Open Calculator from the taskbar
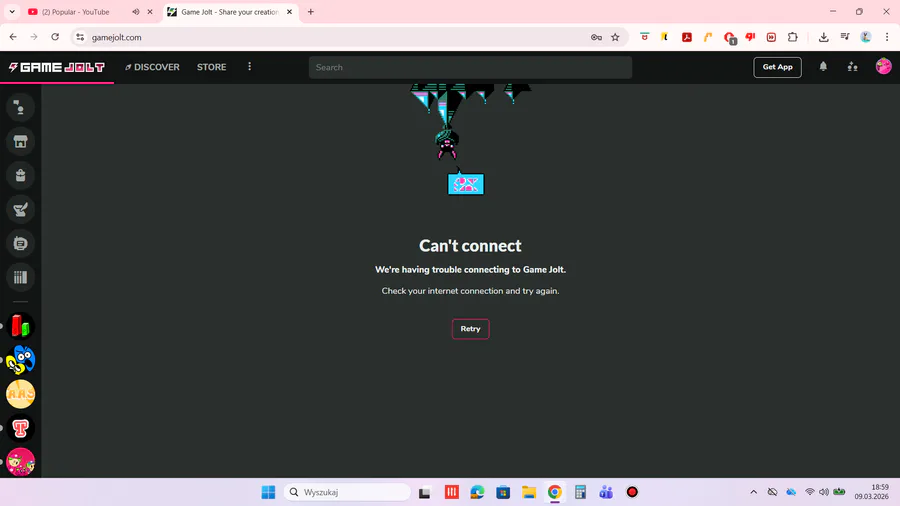This screenshot has height=506, width=900. 580,492
